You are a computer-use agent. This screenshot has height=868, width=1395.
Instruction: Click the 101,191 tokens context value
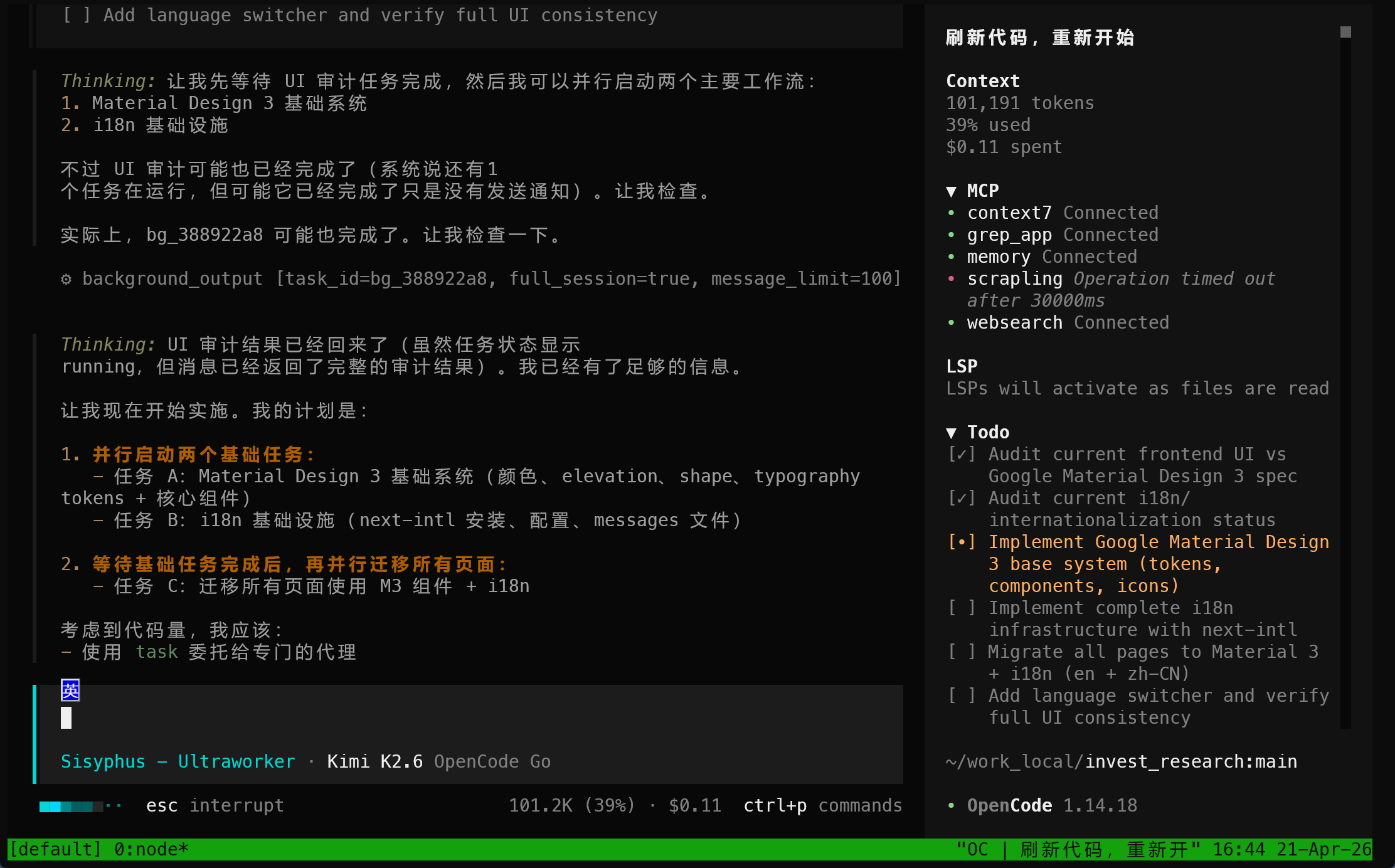1020,103
